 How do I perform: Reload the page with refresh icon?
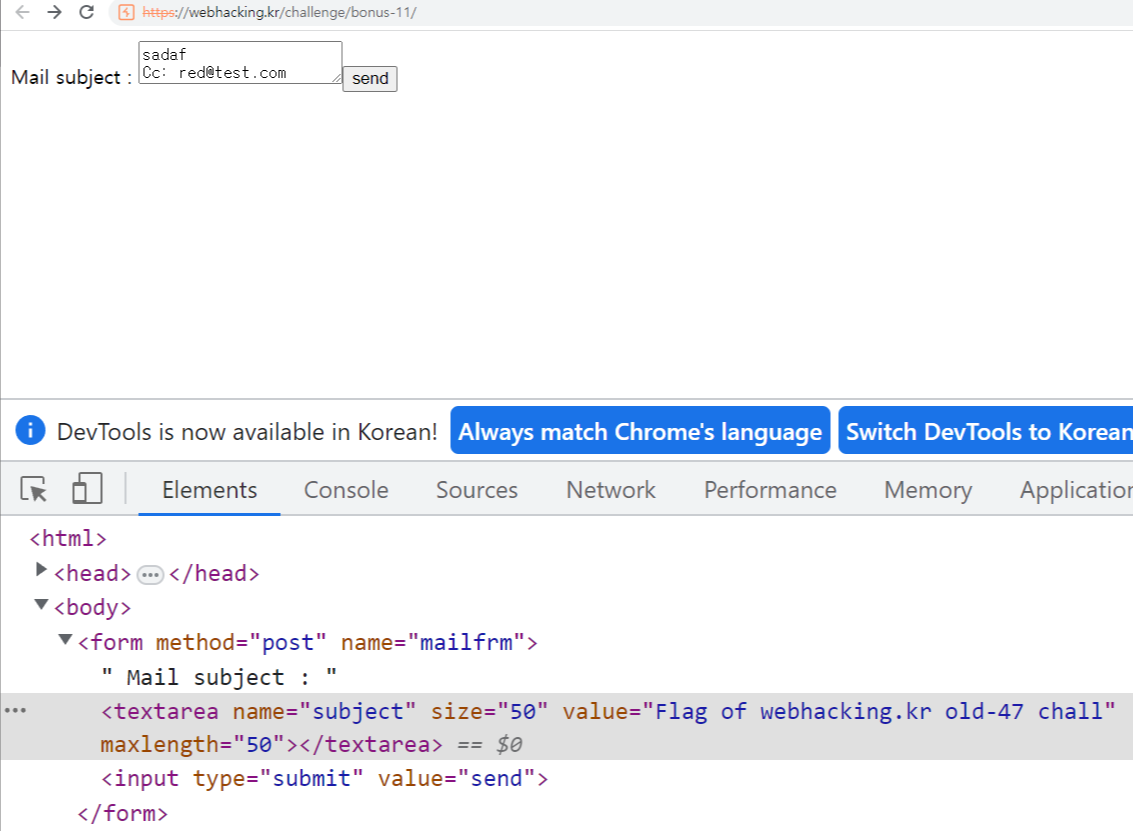pyautogui.click(x=87, y=12)
